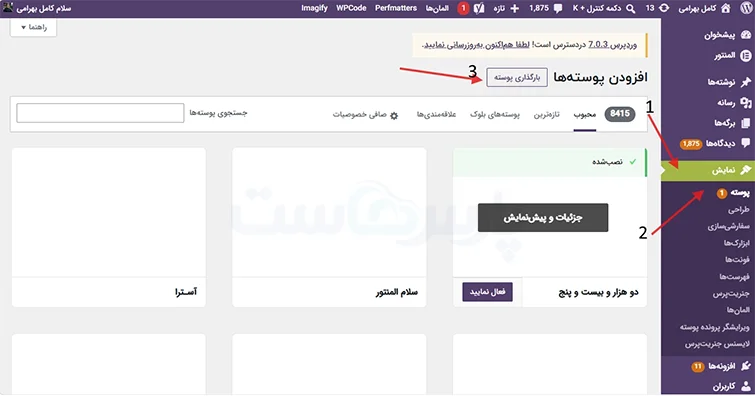Click the brush icon beside نمایش

[x=746, y=170]
